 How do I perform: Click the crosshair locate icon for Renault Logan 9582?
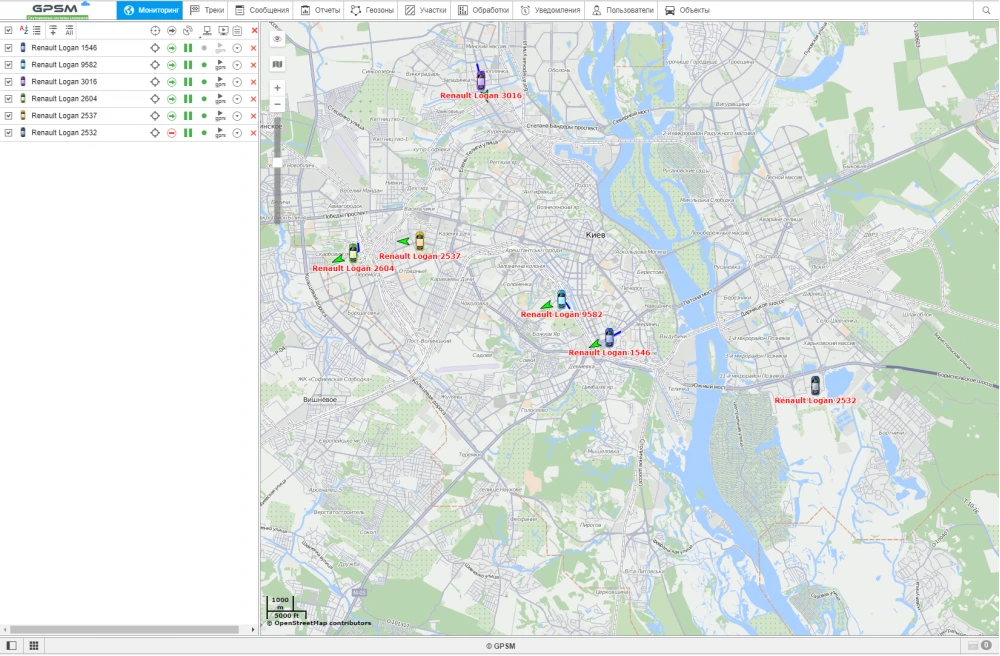point(155,64)
